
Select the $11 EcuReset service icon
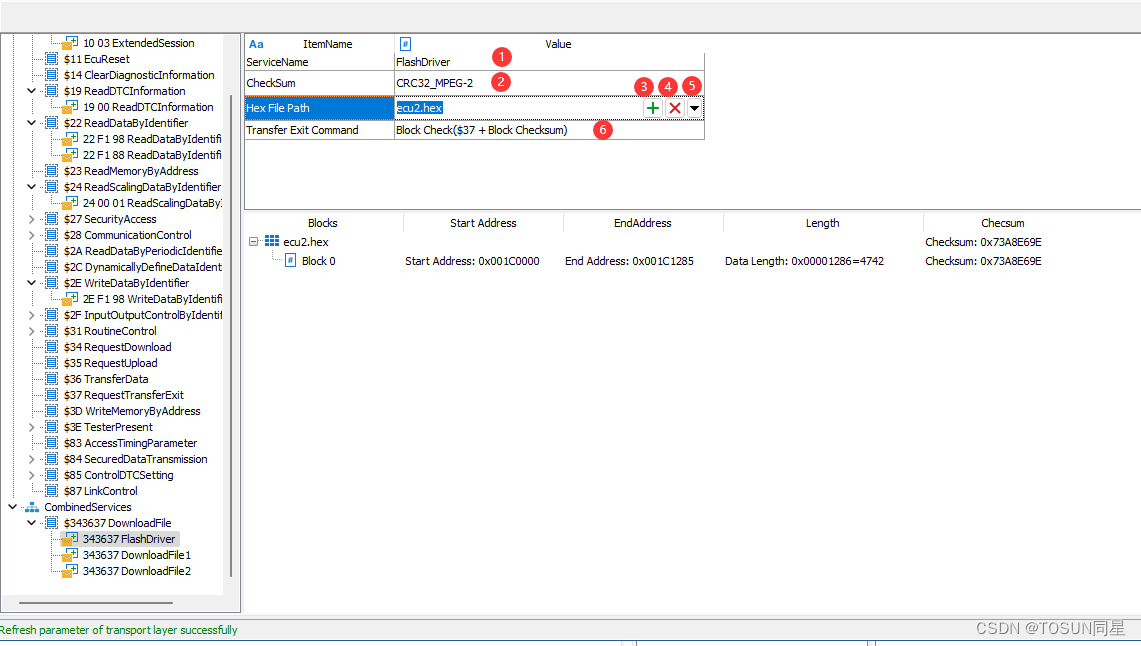(52, 59)
